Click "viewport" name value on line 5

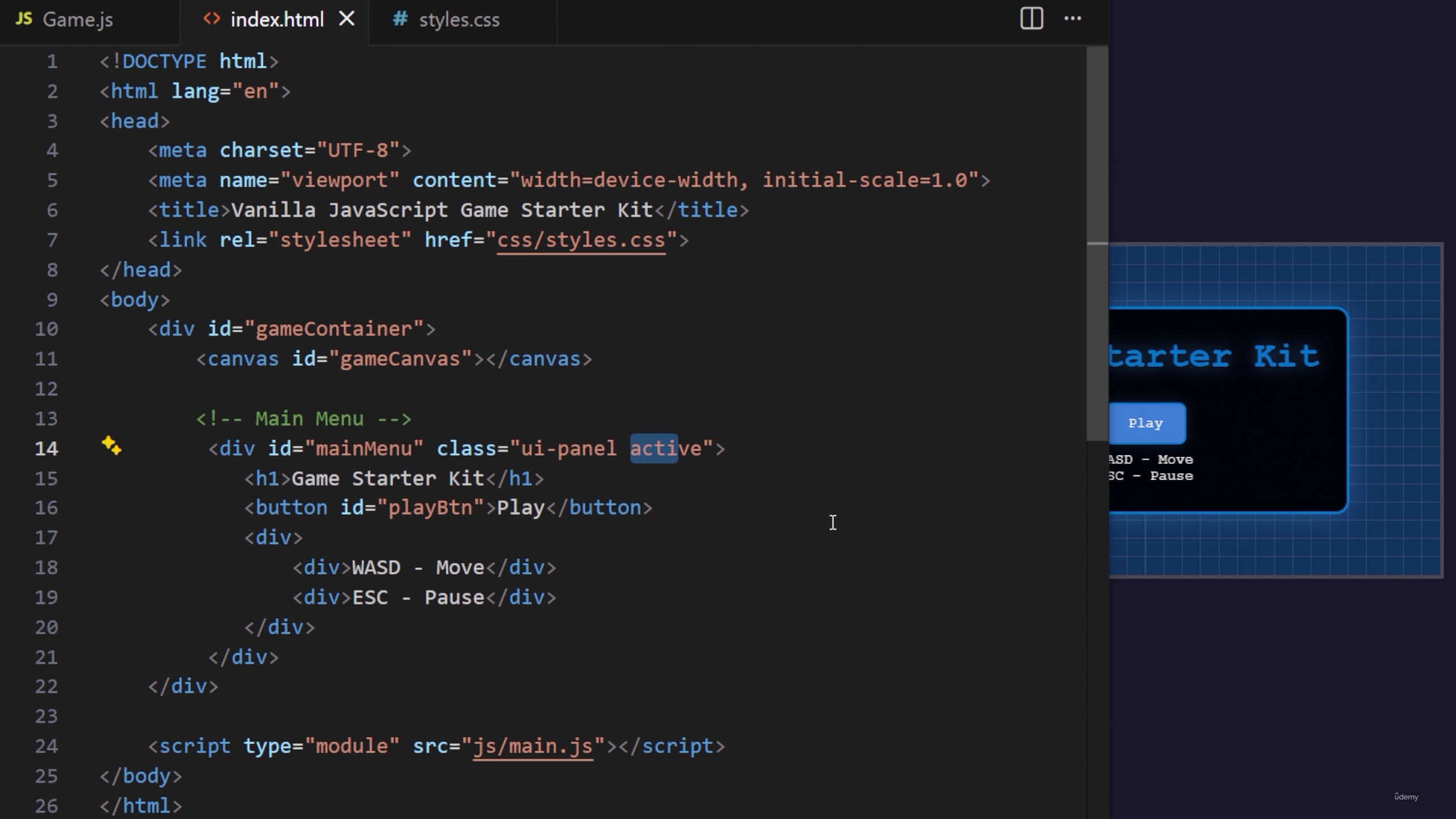[340, 181]
